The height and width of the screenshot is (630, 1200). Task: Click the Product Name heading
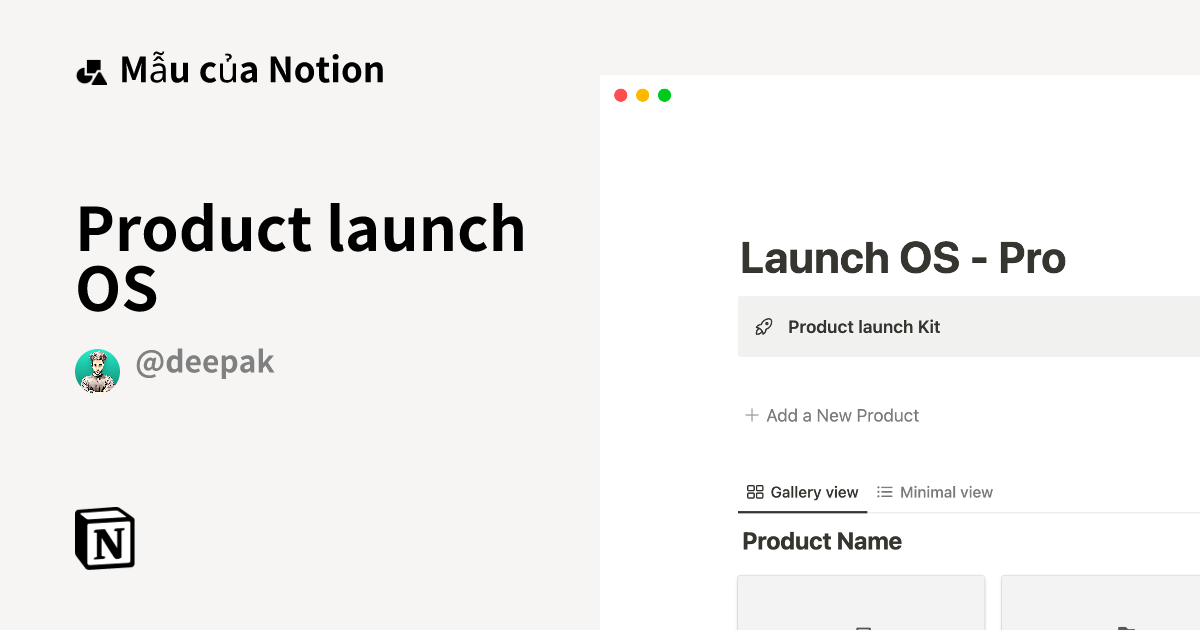pyautogui.click(x=821, y=541)
